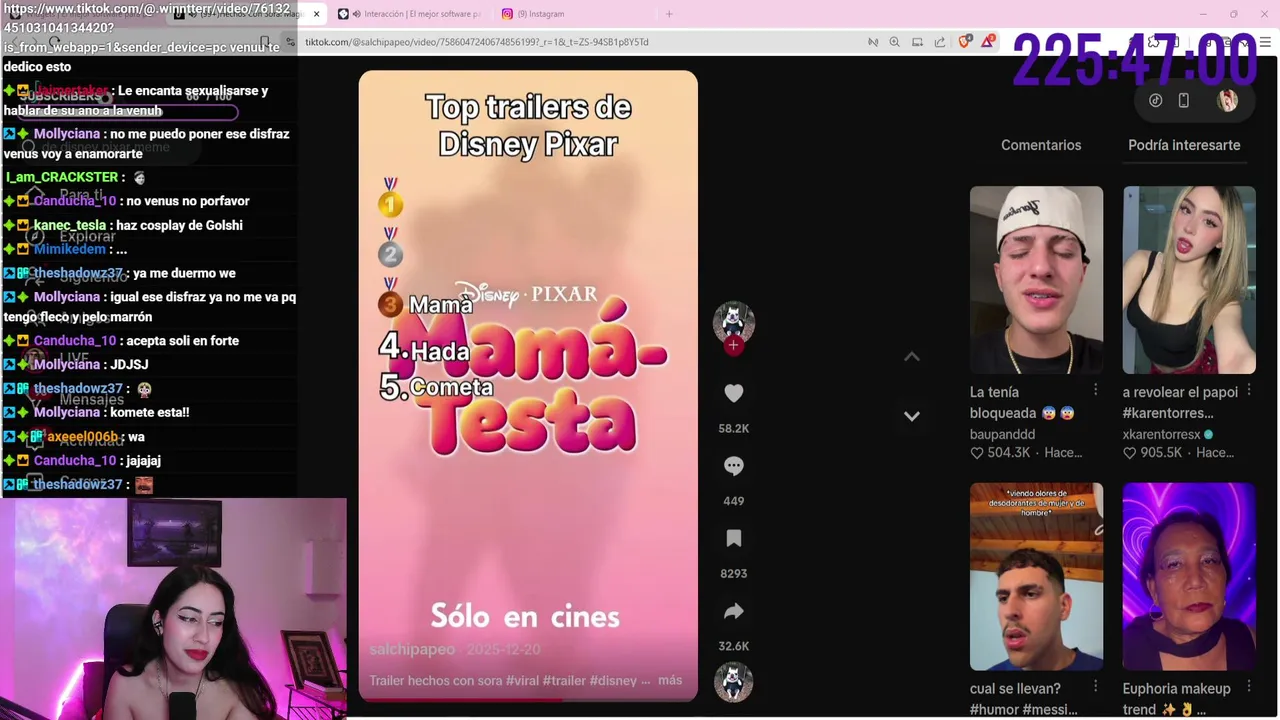Open more options for 'a revolear el papoi' video
Image resolution: width=1280 pixels, height=720 pixels.
(1249, 390)
